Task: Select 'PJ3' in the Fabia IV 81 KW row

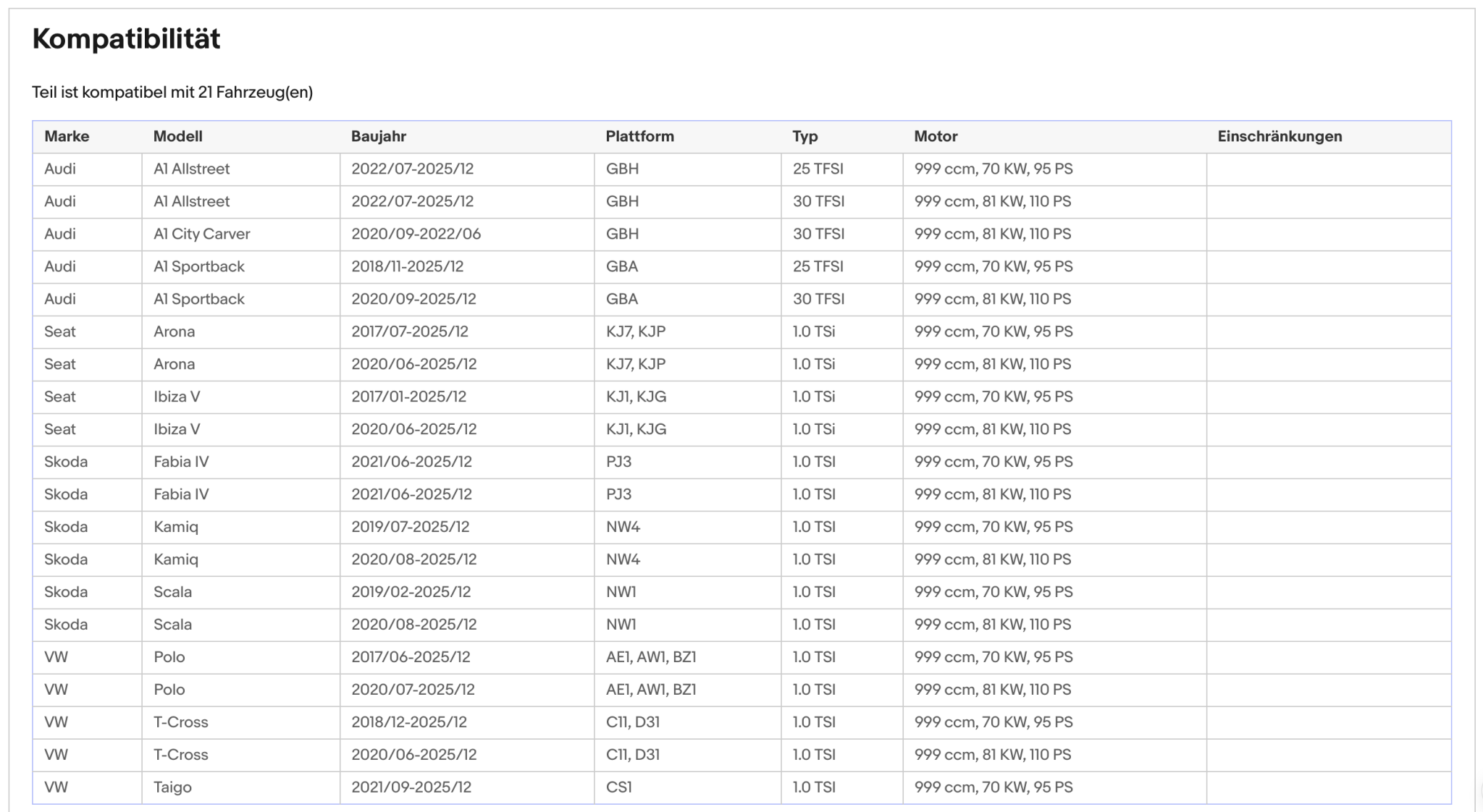Action: 619,494
